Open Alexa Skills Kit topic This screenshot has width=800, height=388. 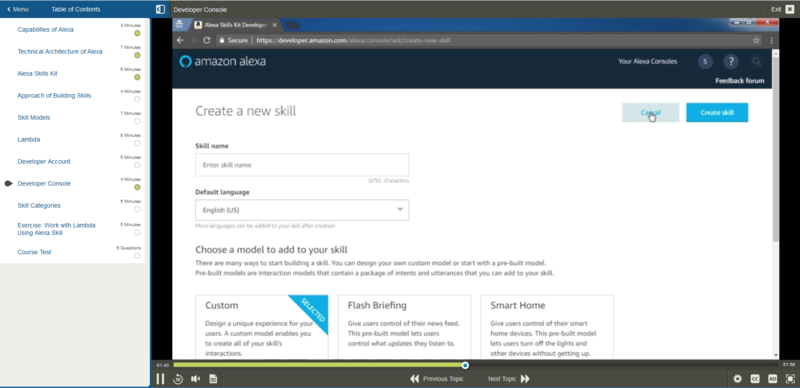tap(37, 74)
